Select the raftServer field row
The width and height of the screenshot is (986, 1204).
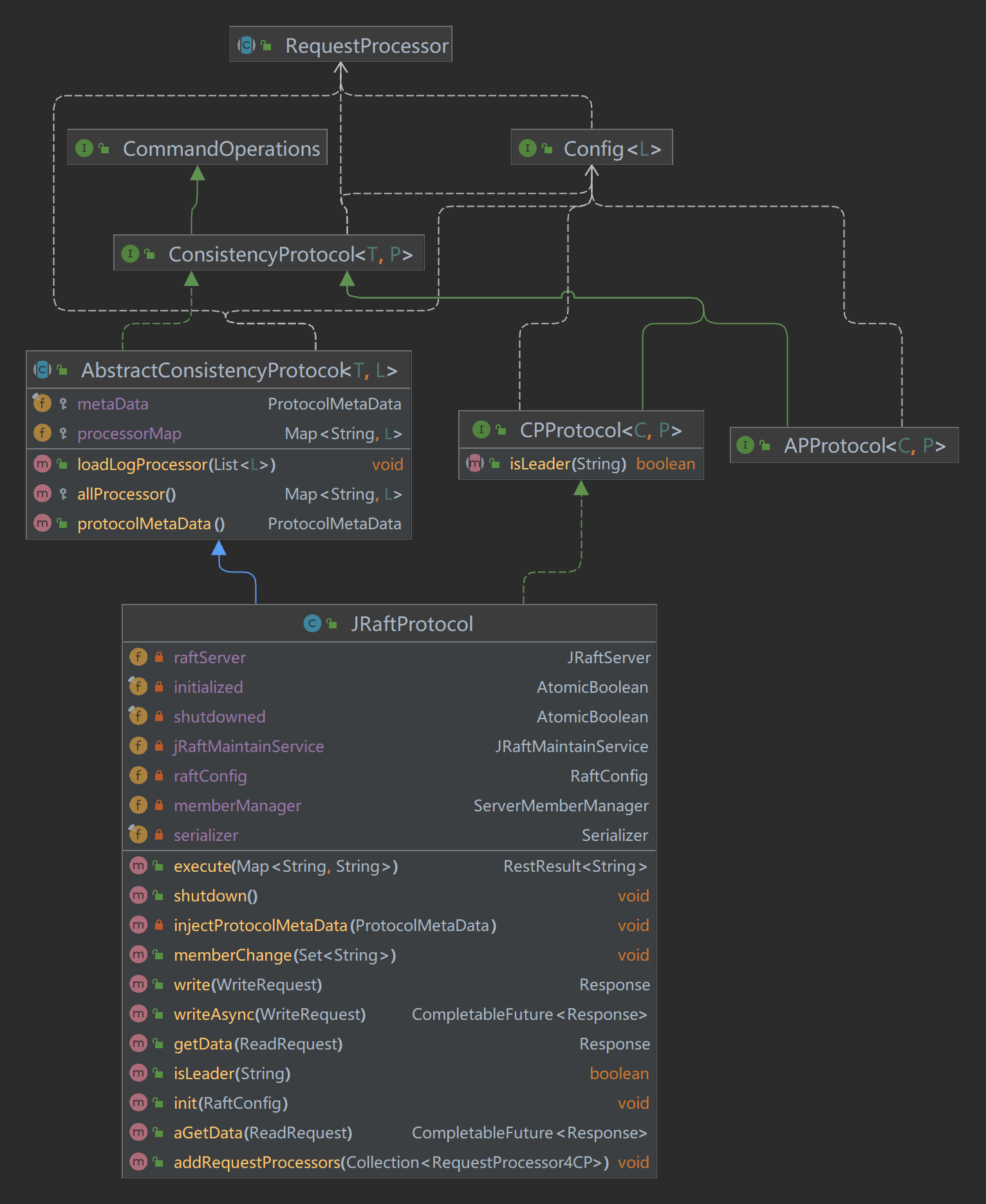pos(389,657)
